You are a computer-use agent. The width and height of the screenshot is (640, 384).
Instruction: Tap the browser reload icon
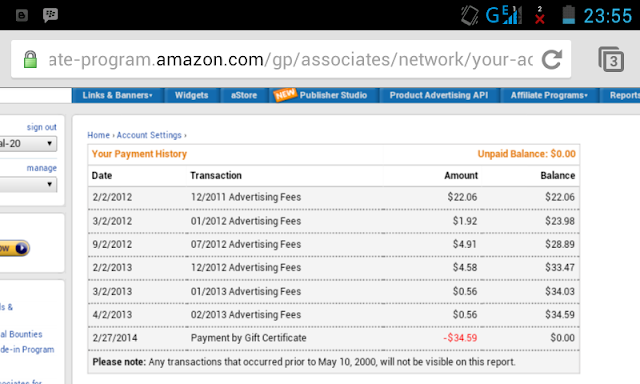(x=552, y=60)
